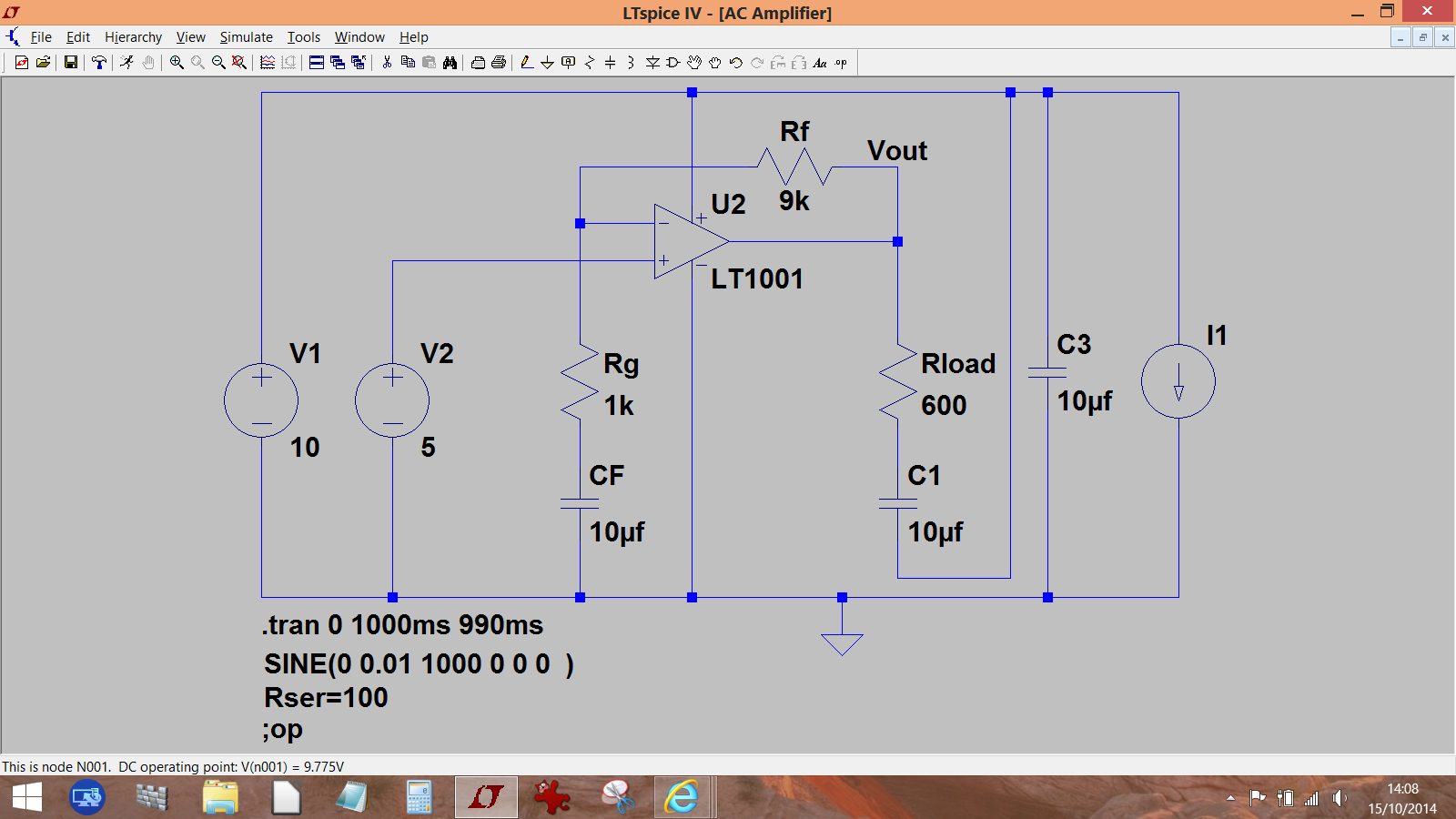The image size is (1456, 819).
Task: Save the schematic with the floppy icon
Action: click(x=70, y=63)
